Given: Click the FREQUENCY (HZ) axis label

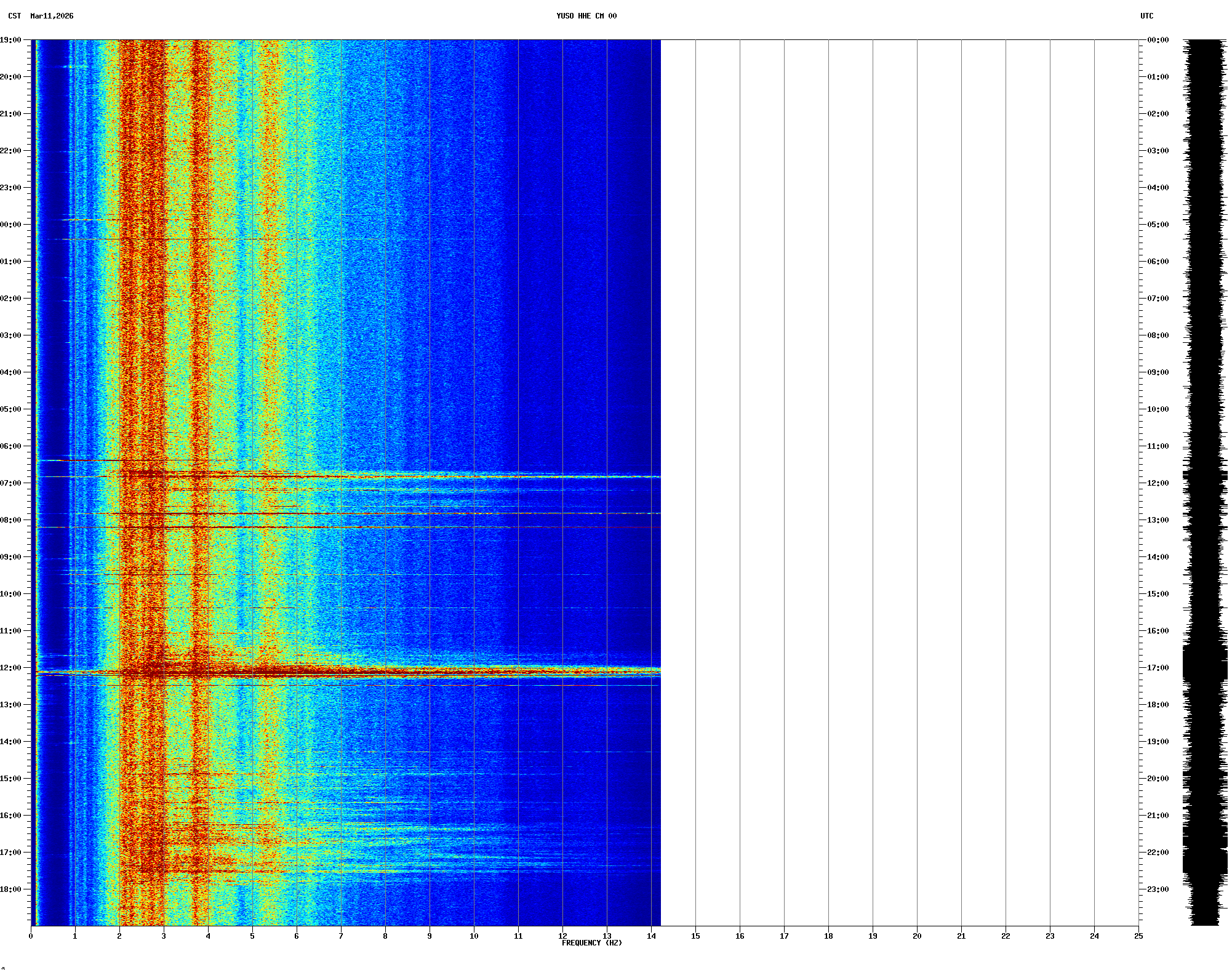Looking at the screenshot, I should click(x=591, y=943).
